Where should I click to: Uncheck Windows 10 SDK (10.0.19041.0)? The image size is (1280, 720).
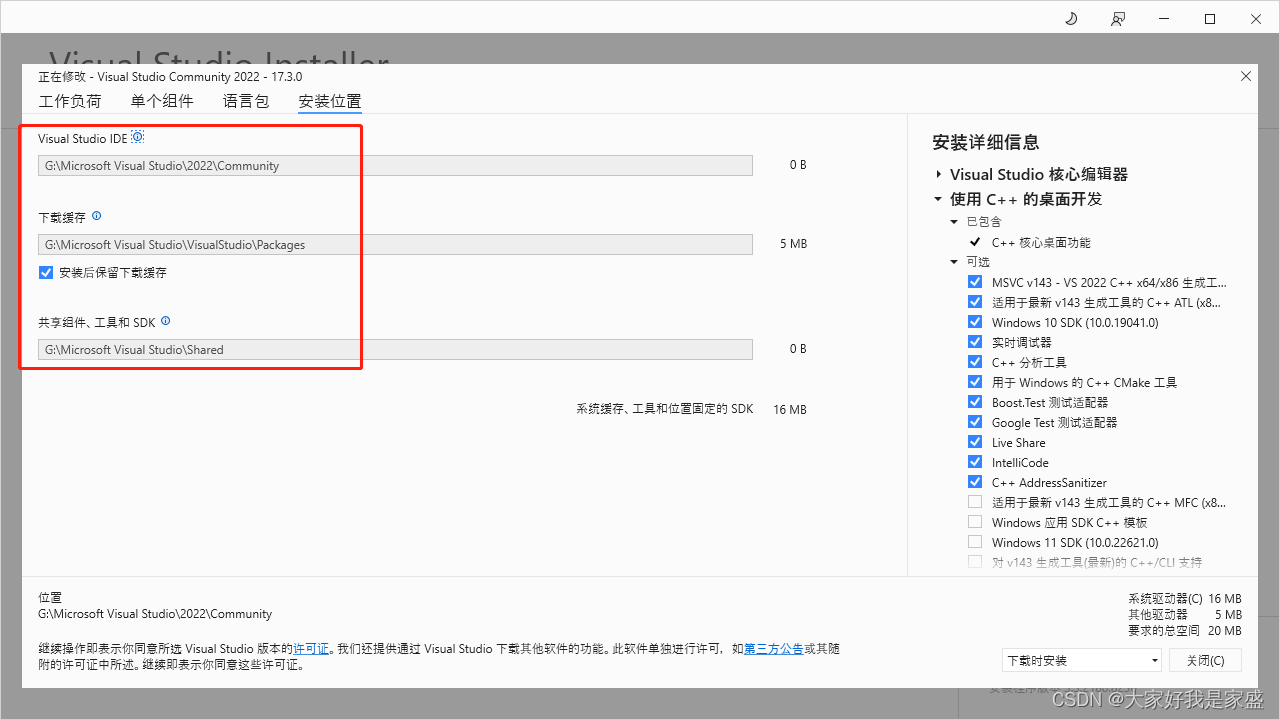pos(975,322)
